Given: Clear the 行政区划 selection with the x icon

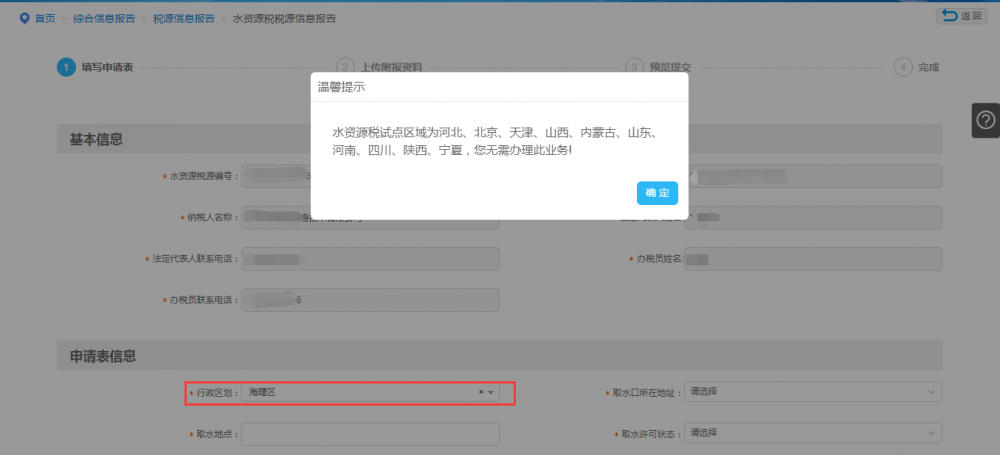Looking at the screenshot, I should click(x=481, y=393).
